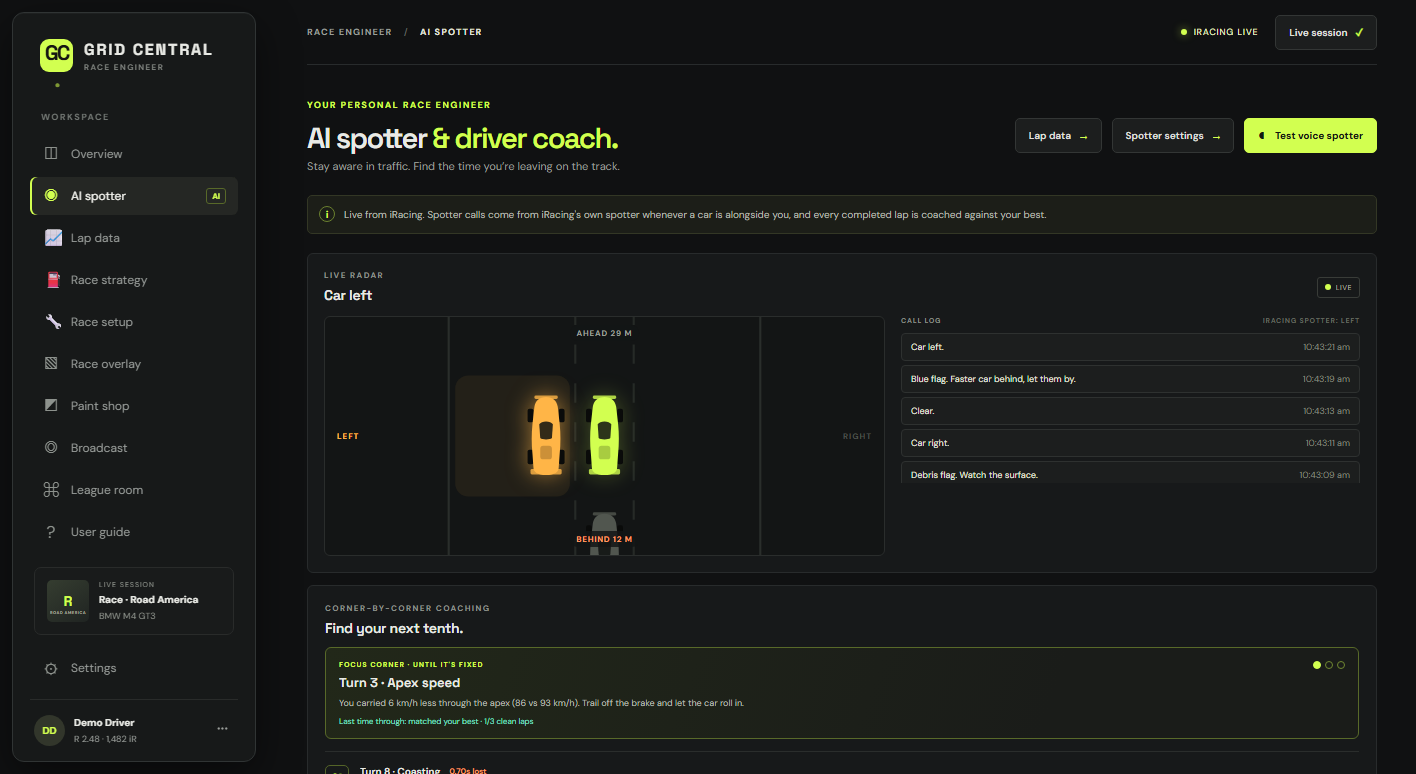Click the Settings gear icon
Screen dimensions: 1416x774
(52, 668)
